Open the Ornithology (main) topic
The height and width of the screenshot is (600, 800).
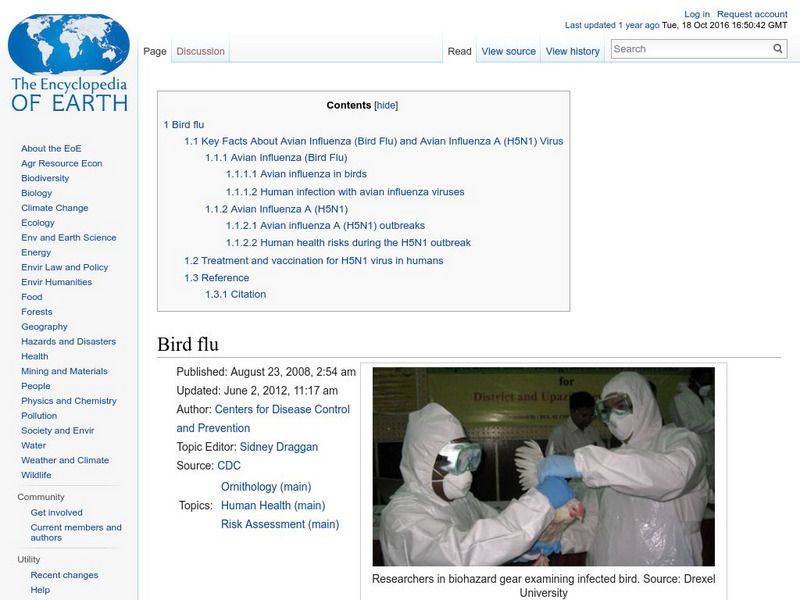(265, 487)
